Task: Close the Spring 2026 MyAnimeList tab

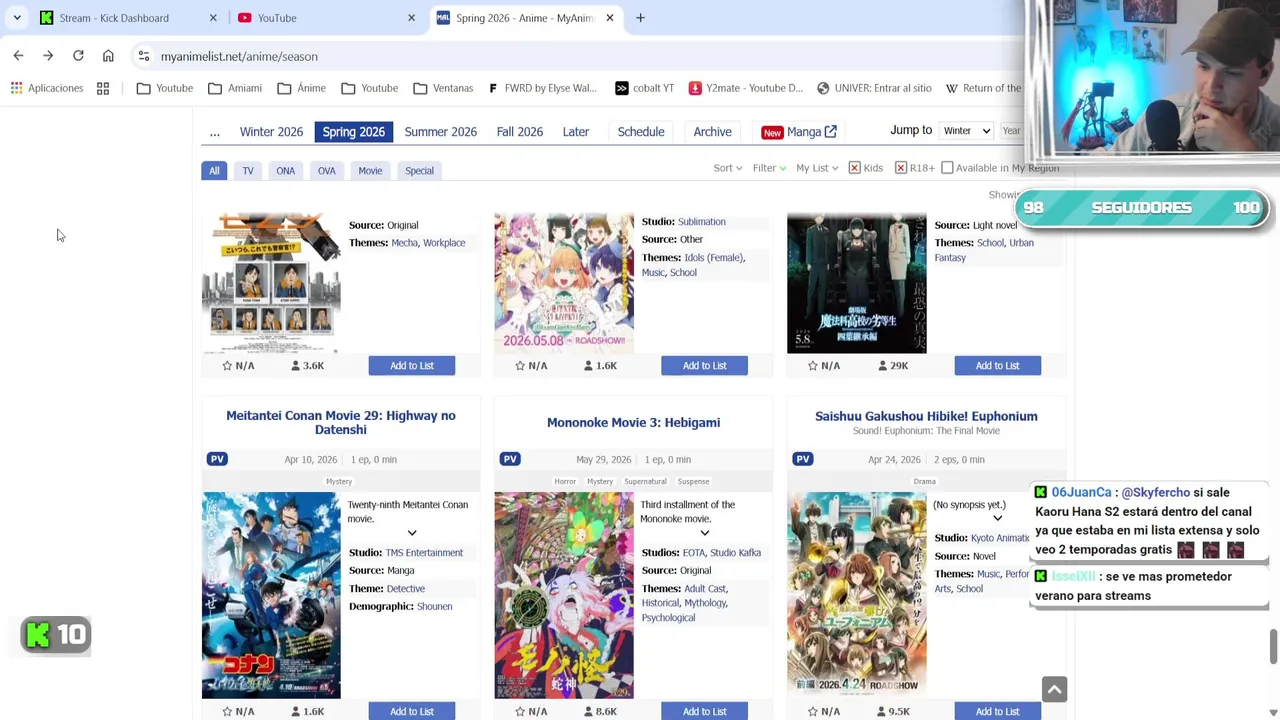Action: [x=609, y=18]
